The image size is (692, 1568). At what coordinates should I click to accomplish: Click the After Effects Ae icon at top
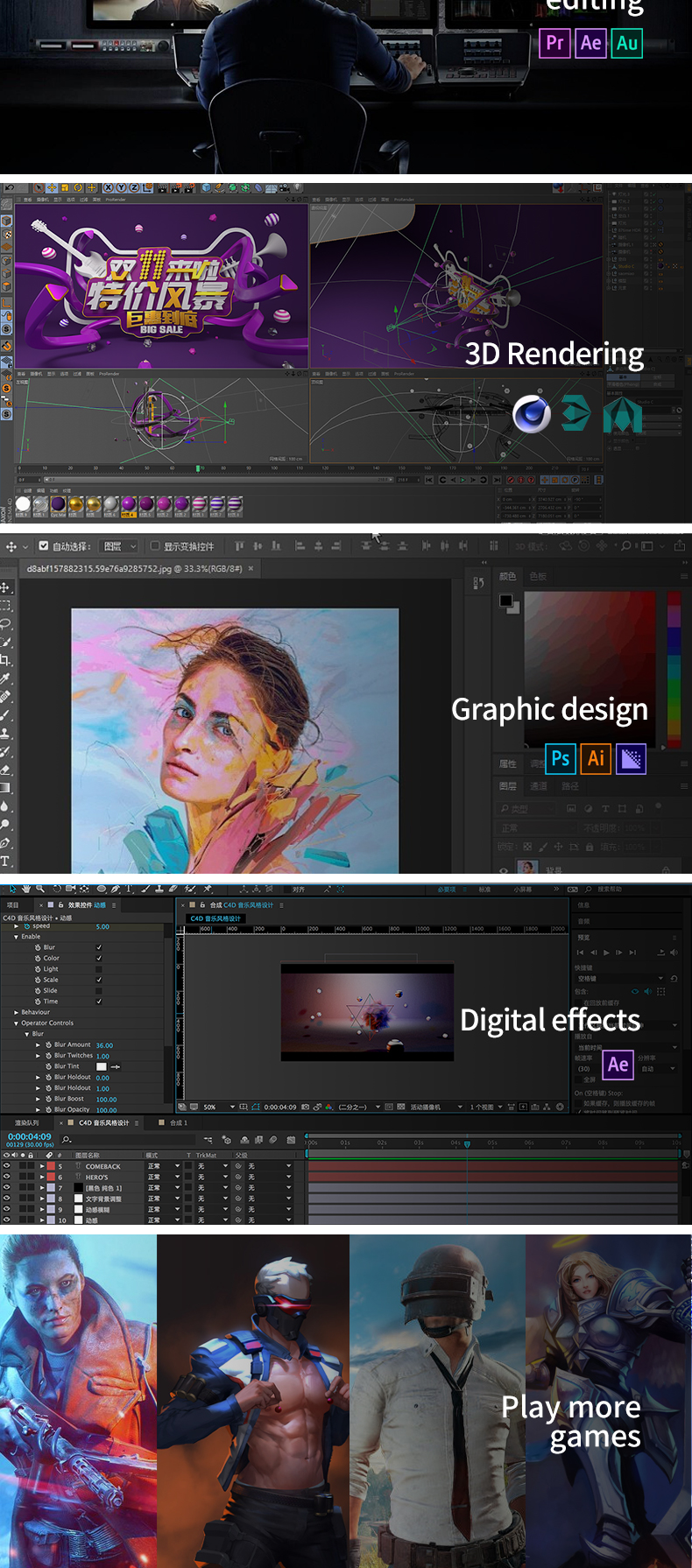point(591,43)
